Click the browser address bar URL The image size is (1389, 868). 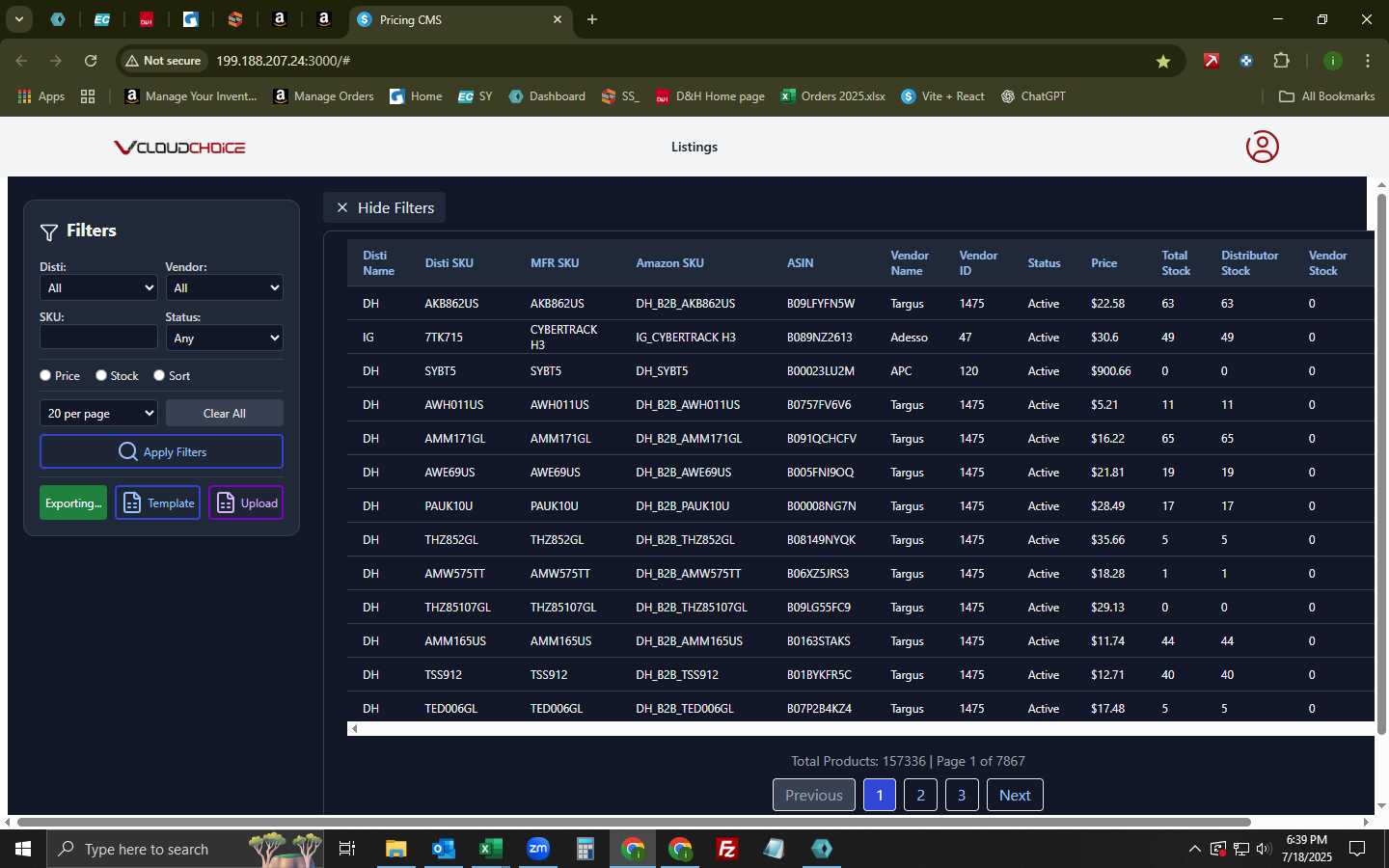283,61
